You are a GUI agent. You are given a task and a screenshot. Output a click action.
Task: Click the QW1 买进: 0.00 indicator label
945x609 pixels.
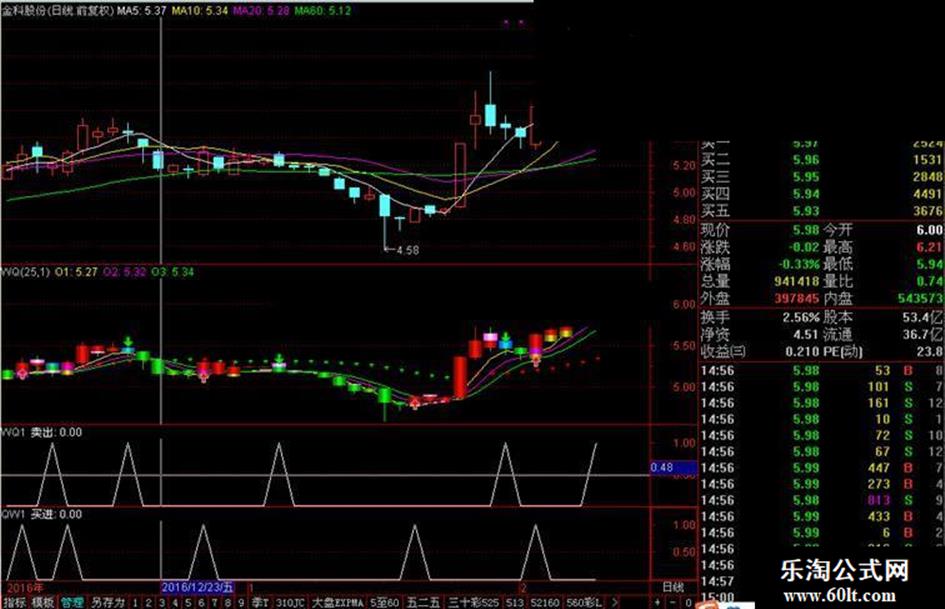point(42,514)
